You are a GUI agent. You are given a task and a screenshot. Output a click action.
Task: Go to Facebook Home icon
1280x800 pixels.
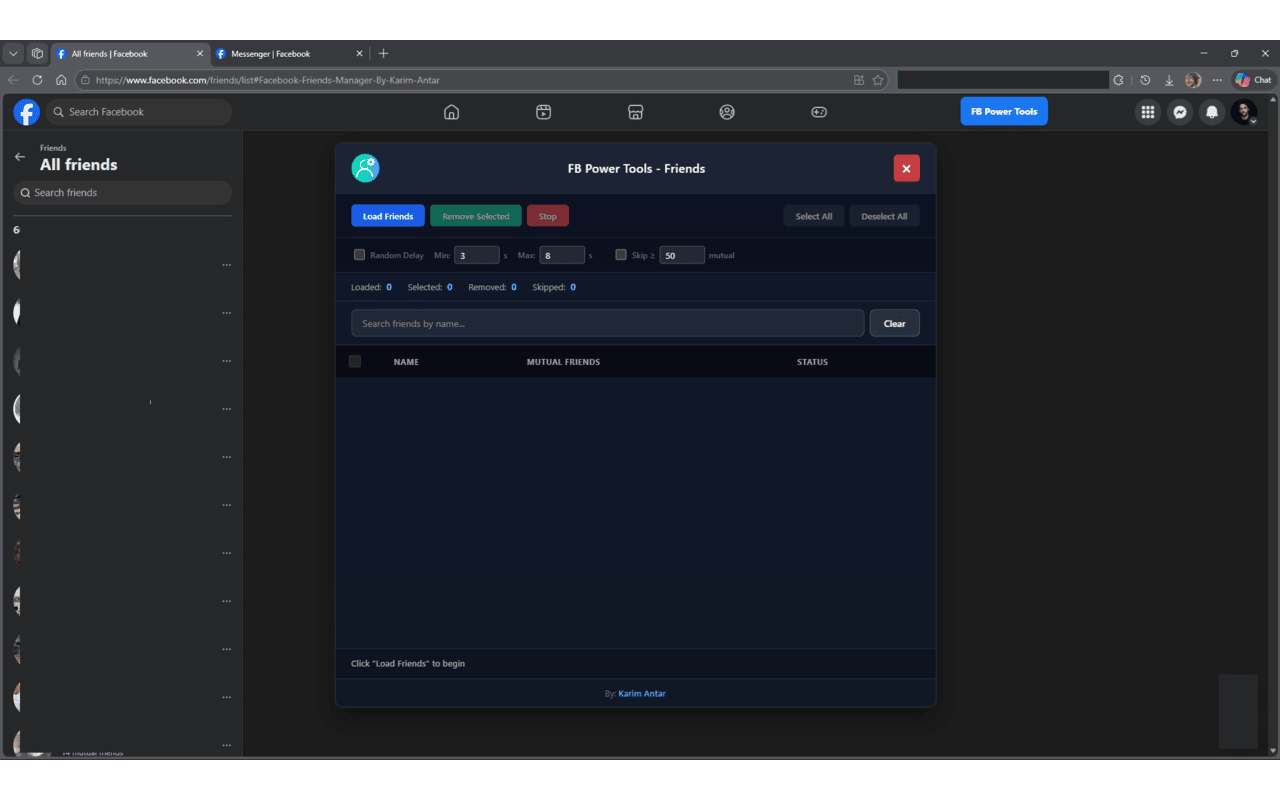[x=451, y=112]
